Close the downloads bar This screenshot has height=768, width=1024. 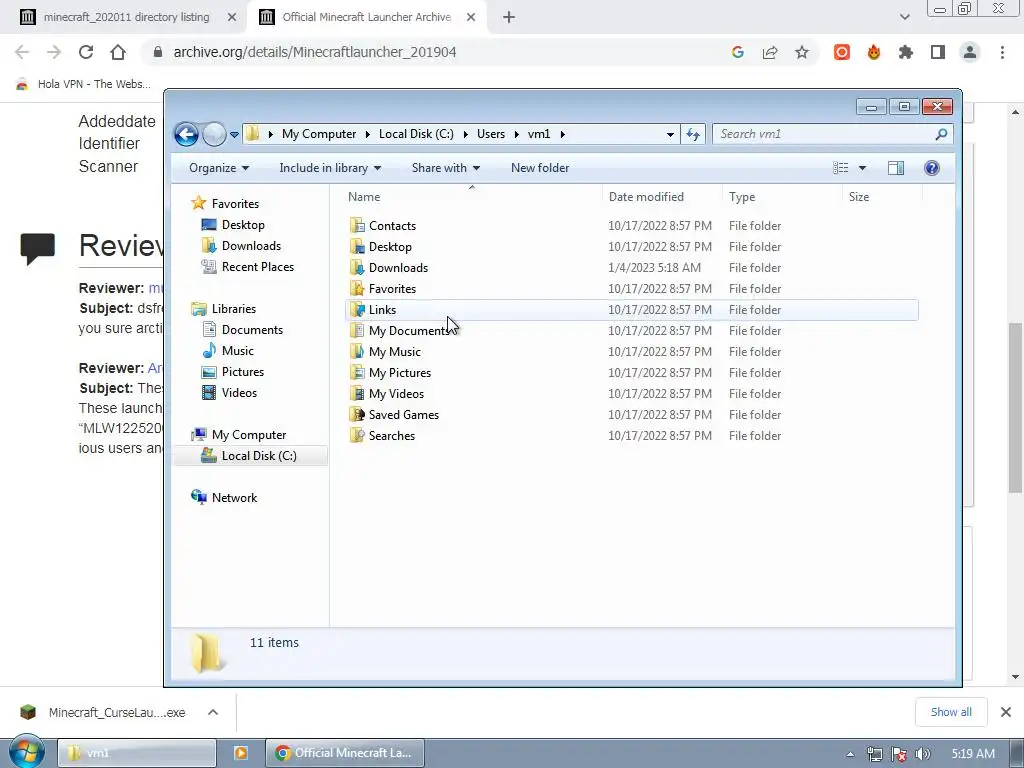1006,712
